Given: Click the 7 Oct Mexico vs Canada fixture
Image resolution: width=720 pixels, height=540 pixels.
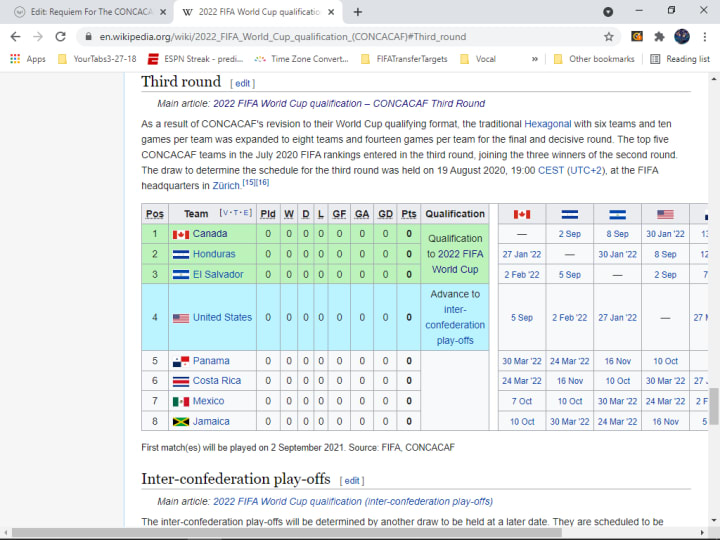Looking at the screenshot, I should 522,402.
